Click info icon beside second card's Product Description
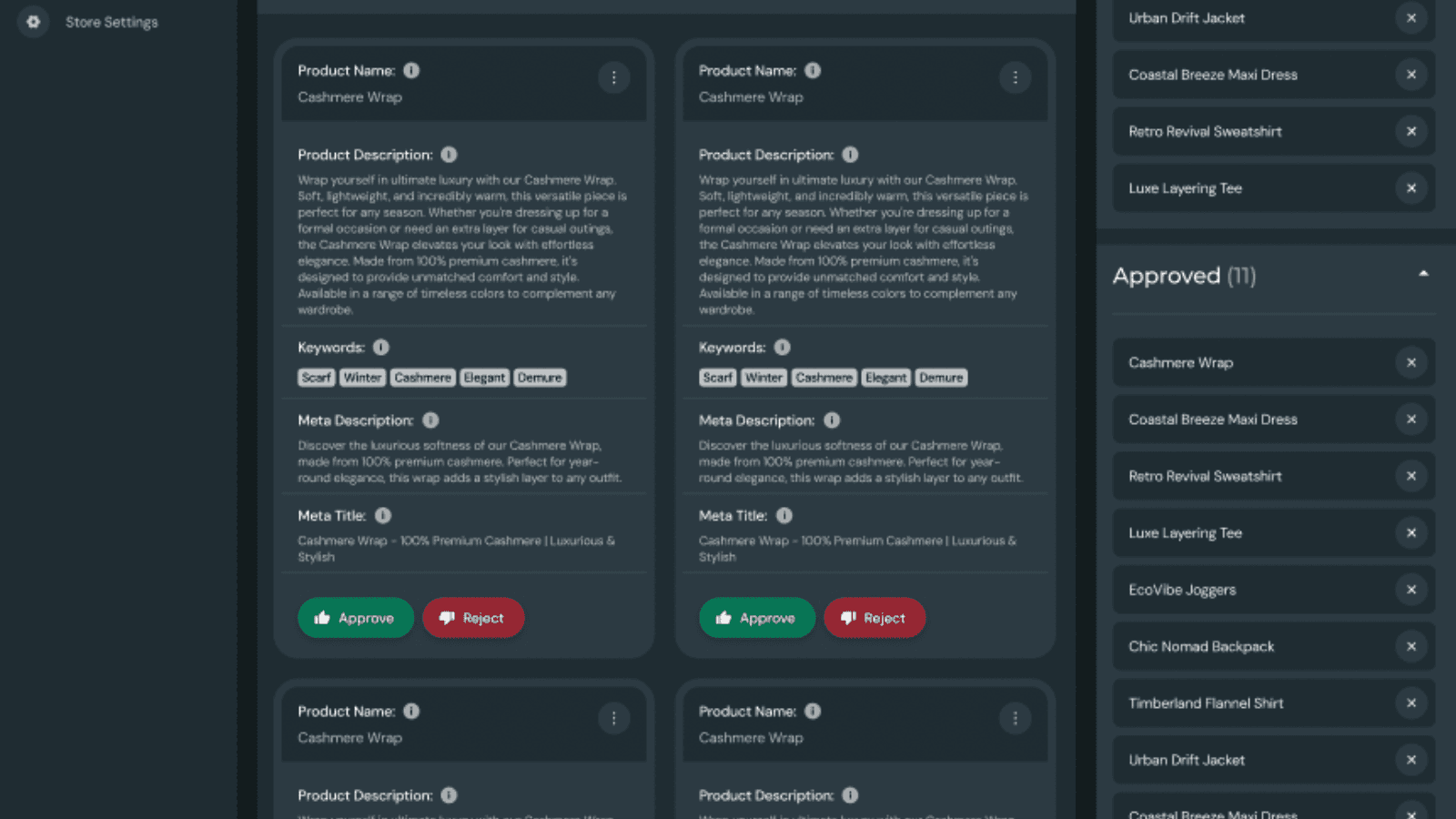 point(850,155)
